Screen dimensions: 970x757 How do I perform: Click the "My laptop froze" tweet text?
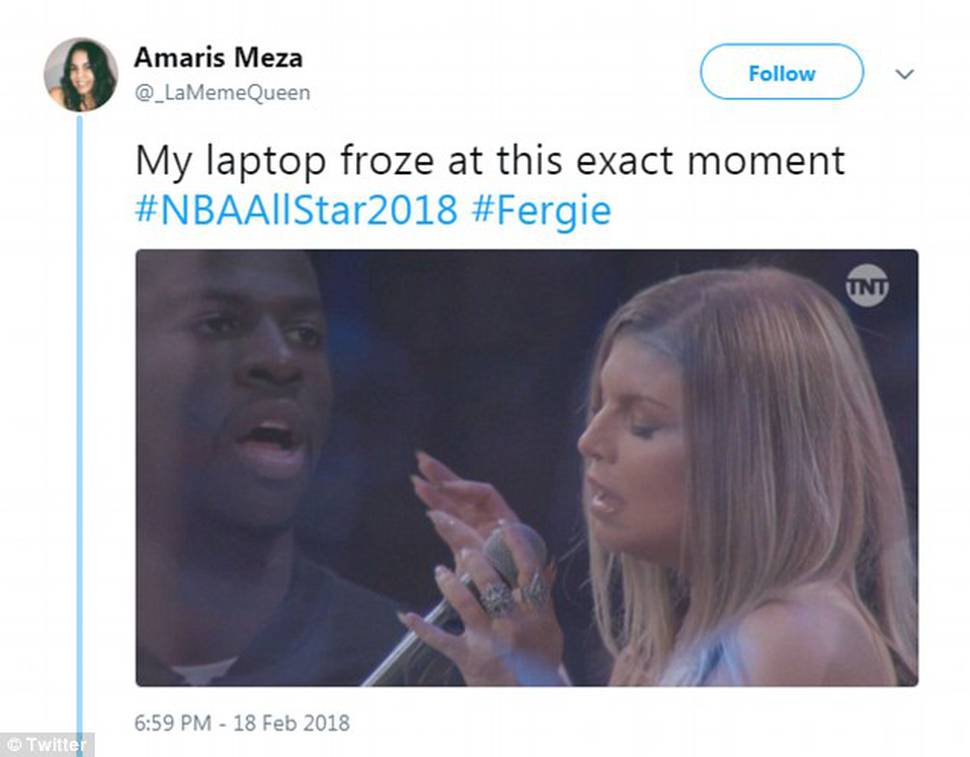coord(489,161)
